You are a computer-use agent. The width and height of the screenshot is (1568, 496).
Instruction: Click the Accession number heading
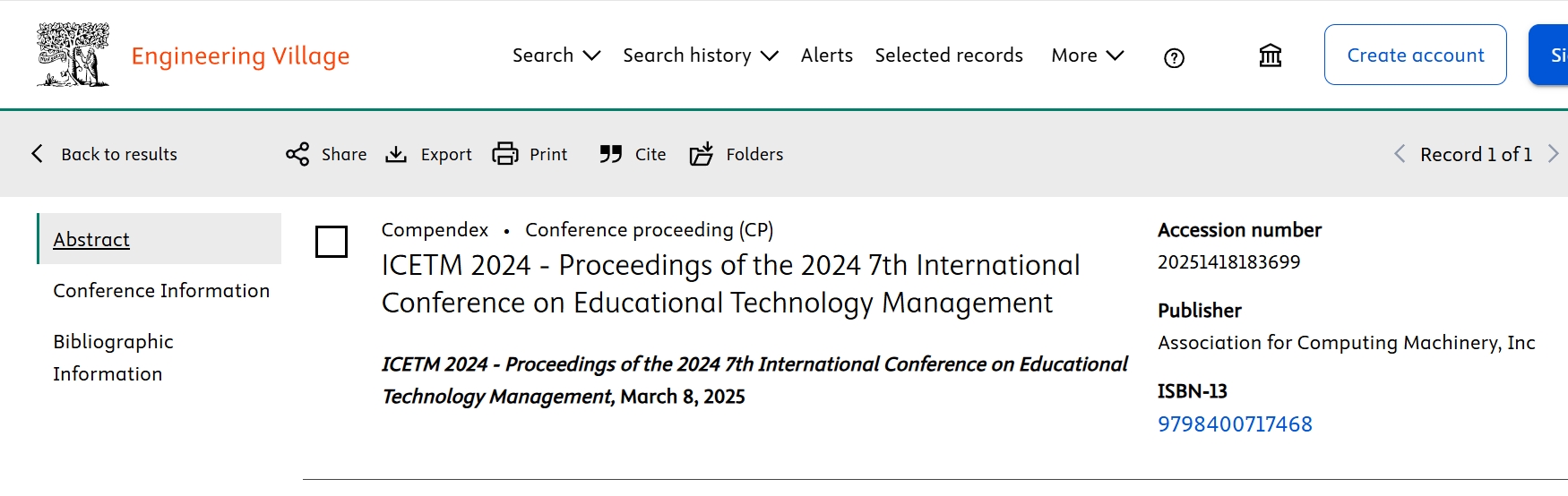(x=1239, y=230)
